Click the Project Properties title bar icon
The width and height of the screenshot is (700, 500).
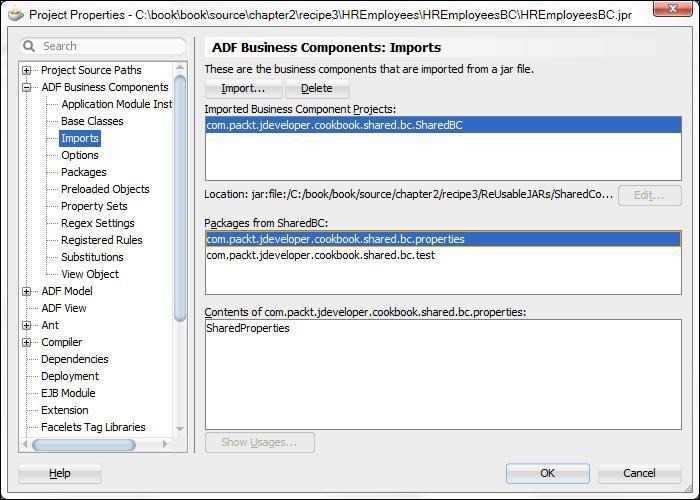coord(15,14)
